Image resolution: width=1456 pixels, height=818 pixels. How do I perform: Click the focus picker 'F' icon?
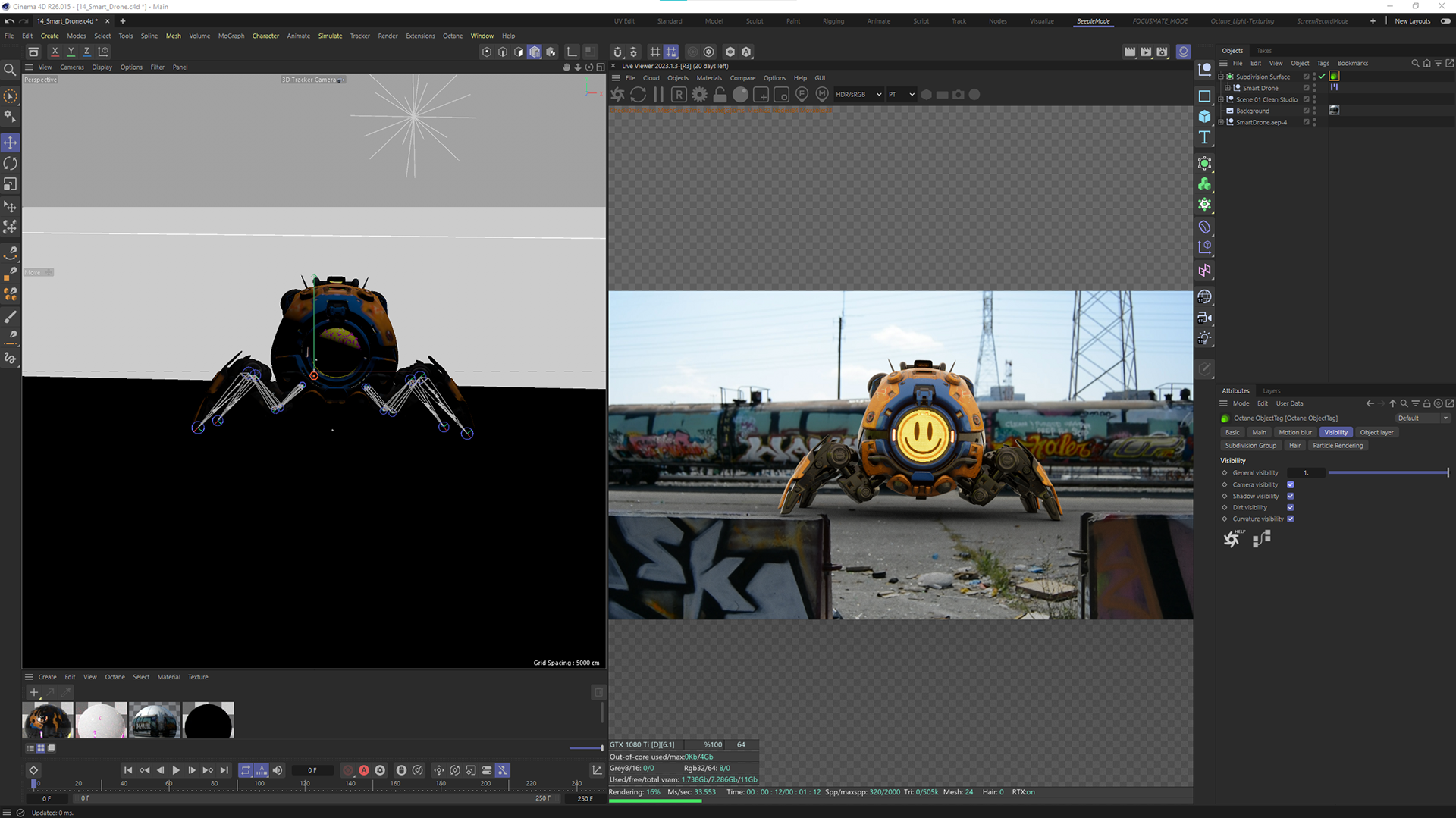tap(802, 95)
